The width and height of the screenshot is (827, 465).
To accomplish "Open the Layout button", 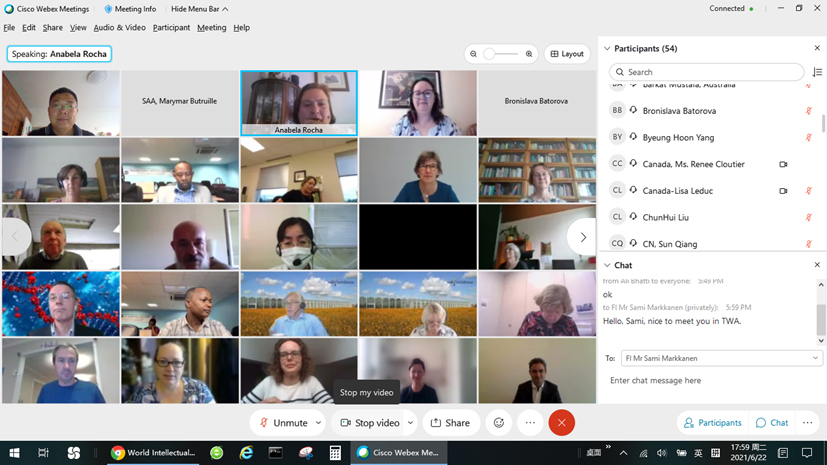I will (x=567, y=54).
